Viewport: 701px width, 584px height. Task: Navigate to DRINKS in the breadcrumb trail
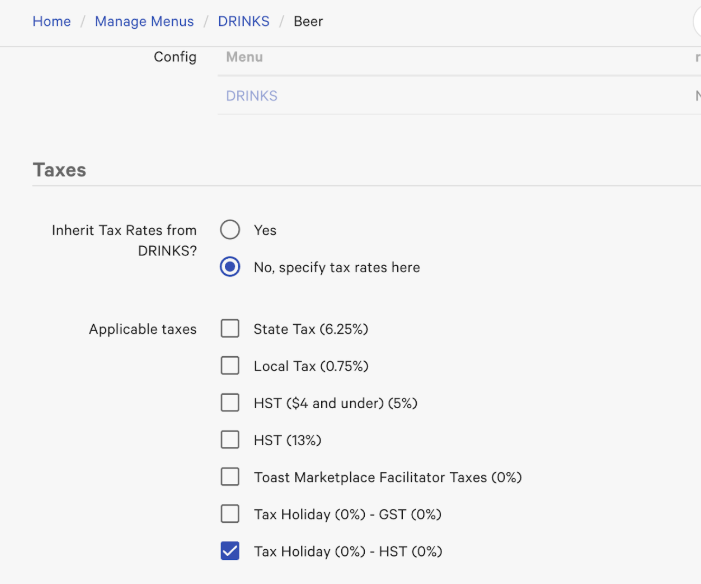point(244,21)
